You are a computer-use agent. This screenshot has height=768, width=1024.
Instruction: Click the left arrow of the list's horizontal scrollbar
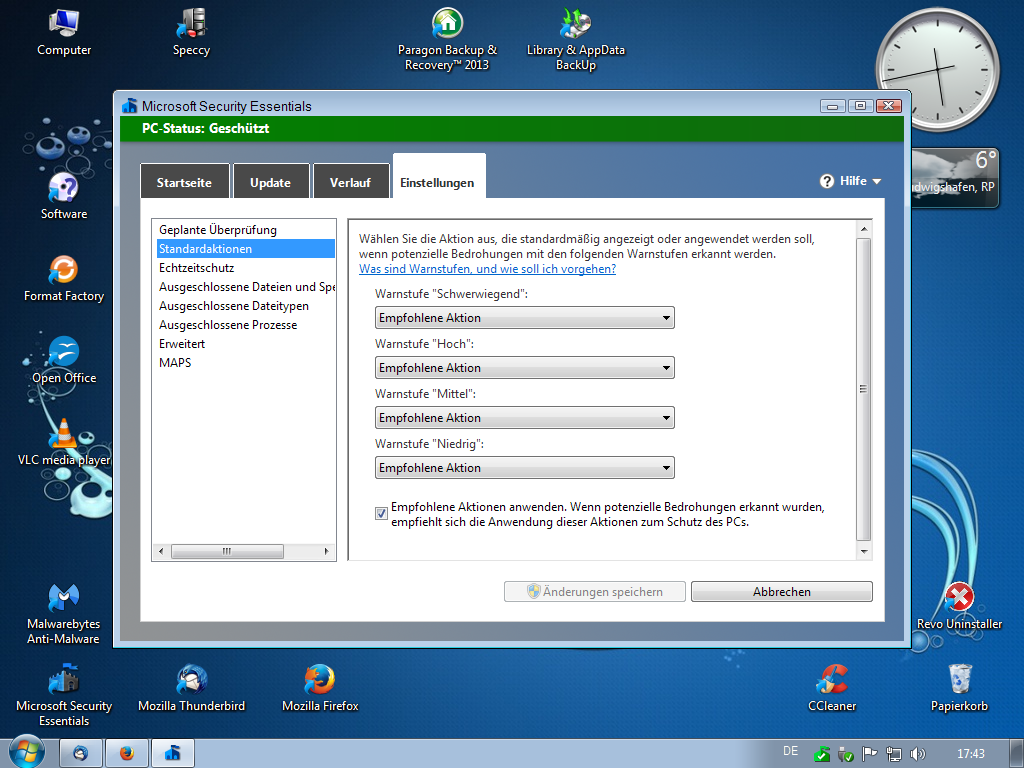[x=161, y=551]
